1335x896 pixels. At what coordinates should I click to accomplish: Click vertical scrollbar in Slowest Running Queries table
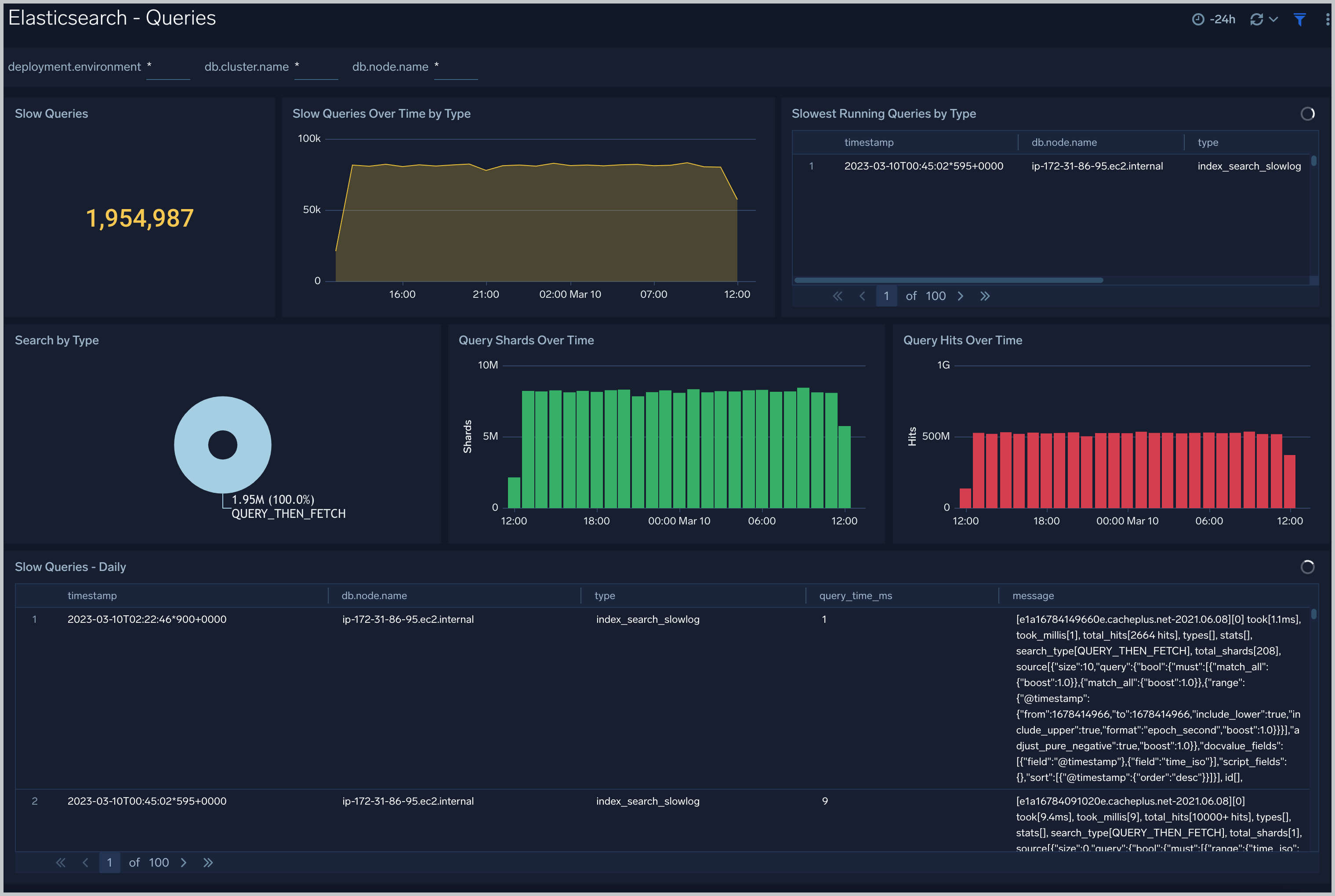pyautogui.click(x=1313, y=161)
